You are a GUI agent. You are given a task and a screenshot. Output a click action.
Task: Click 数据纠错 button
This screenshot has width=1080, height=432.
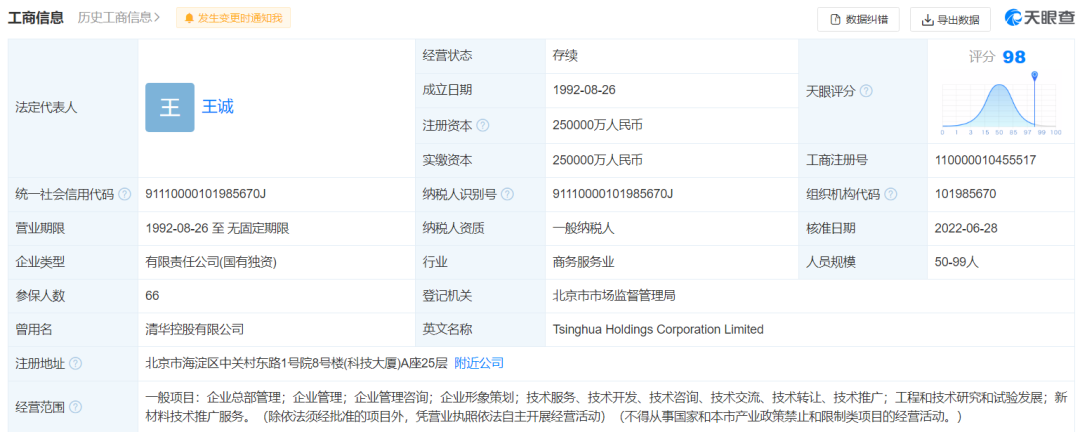[x=858, y=19]
